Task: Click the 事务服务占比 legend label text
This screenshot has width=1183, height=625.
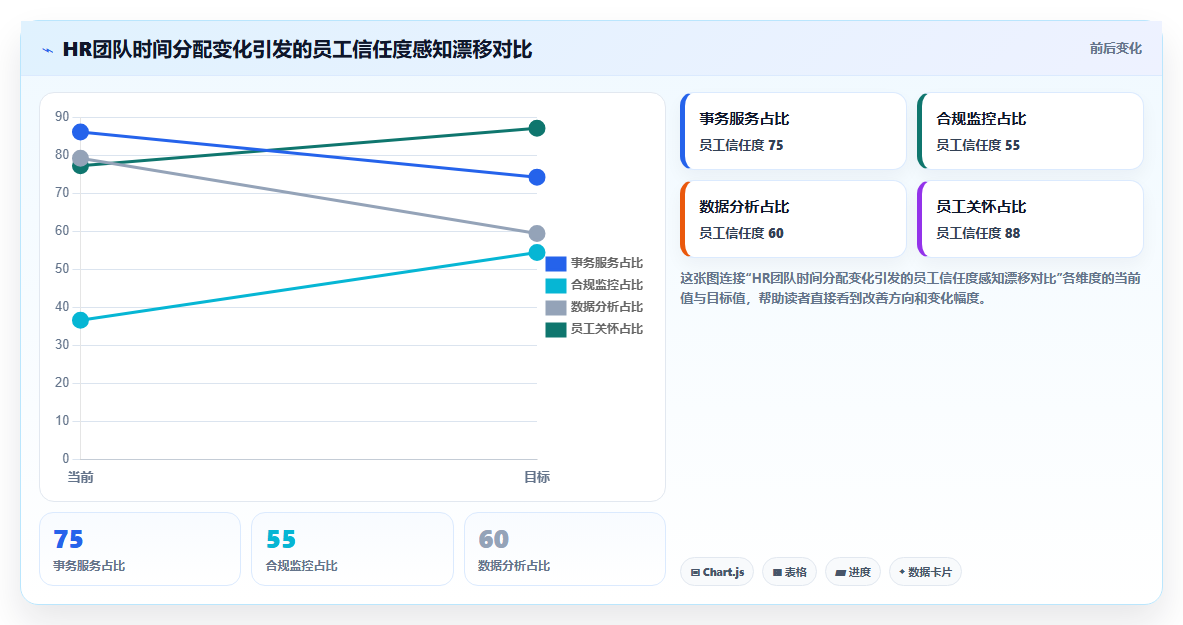Action: point(607,263)
